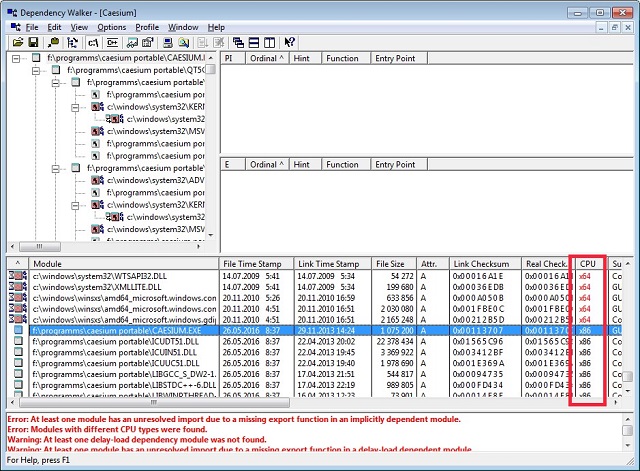The image size is (640, 471).
Task: Collapse the second system32\KERN tree node
Action: (75, 206)
